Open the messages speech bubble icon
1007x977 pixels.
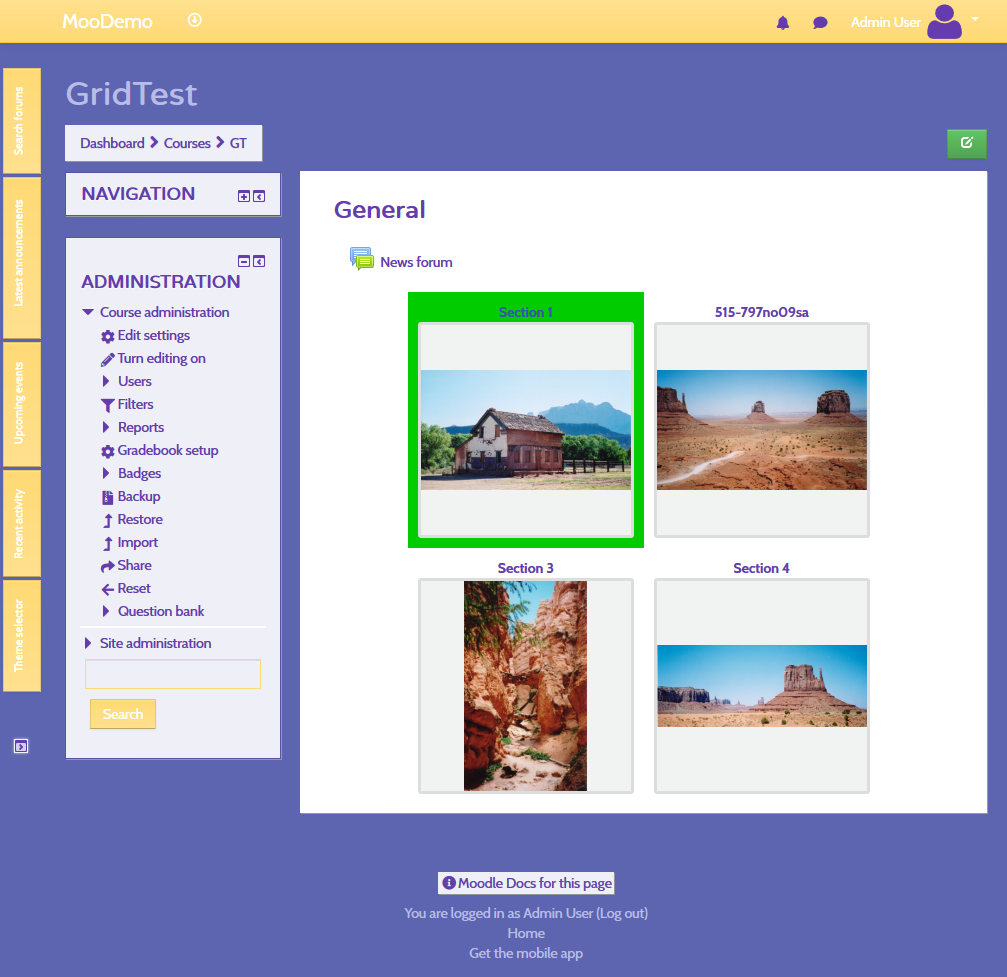(820, 23)
